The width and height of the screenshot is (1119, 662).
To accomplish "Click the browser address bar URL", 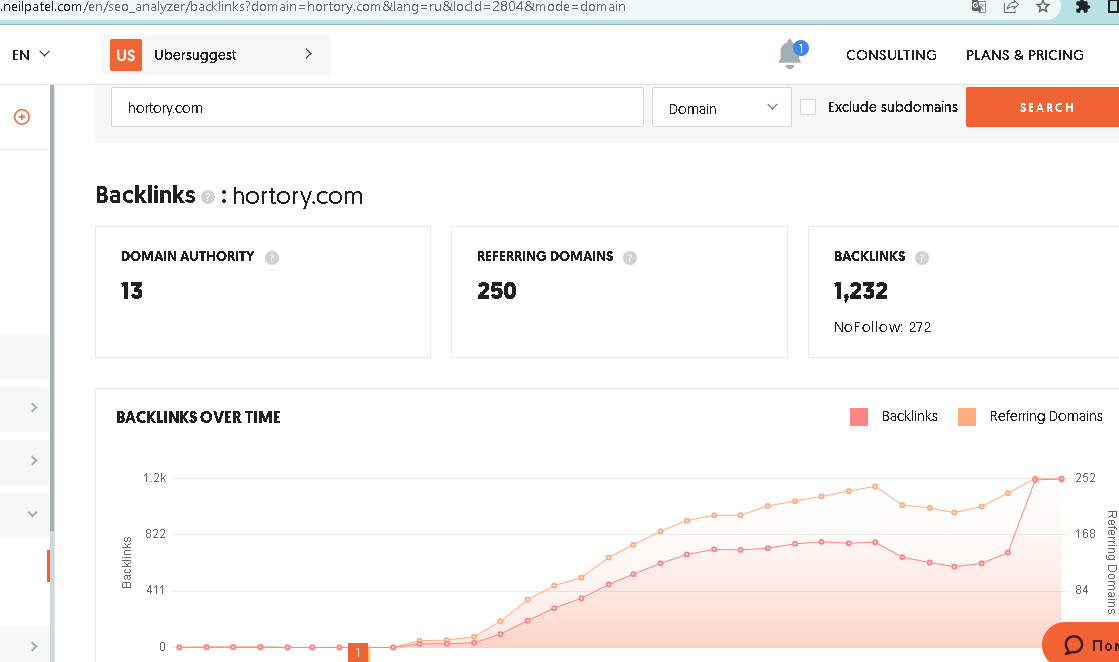I will (x=313, y=7).
